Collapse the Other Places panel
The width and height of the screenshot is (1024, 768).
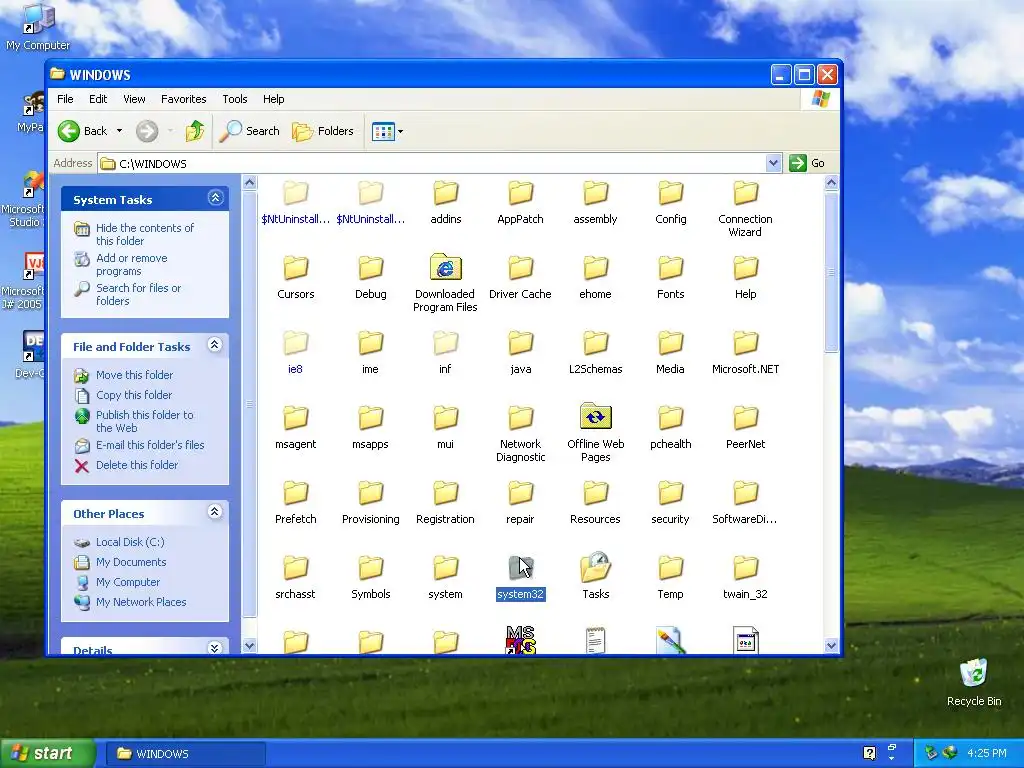215,512
